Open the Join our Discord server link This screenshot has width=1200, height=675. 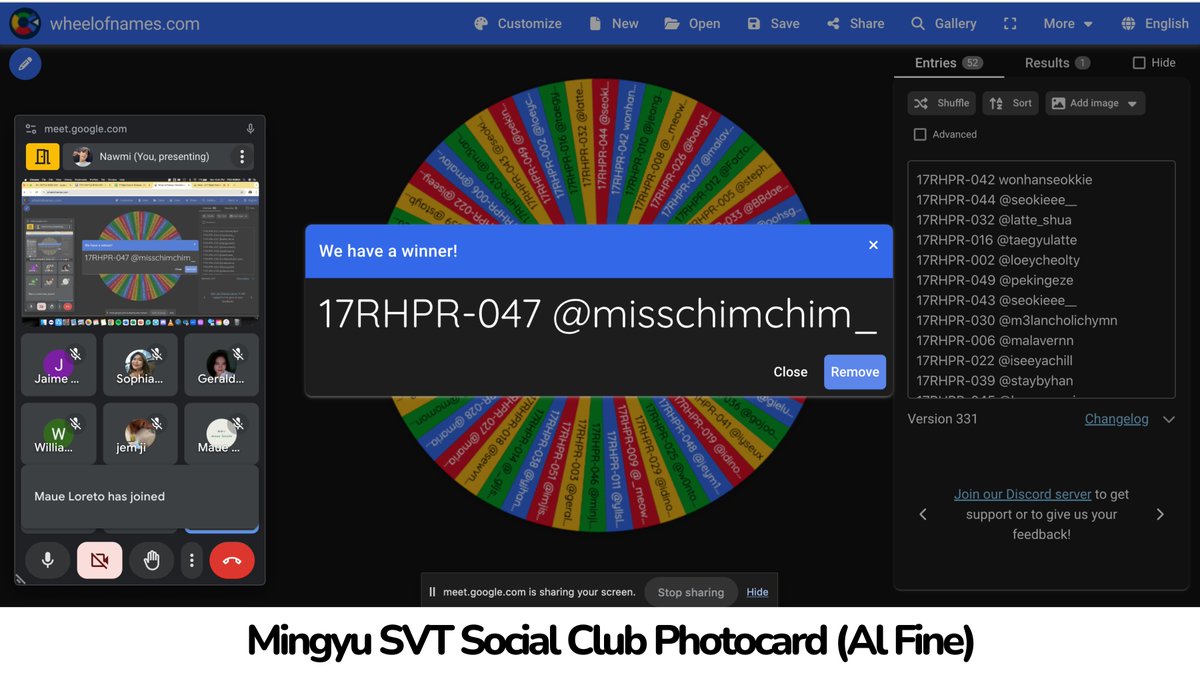(x=1022, y=494)
